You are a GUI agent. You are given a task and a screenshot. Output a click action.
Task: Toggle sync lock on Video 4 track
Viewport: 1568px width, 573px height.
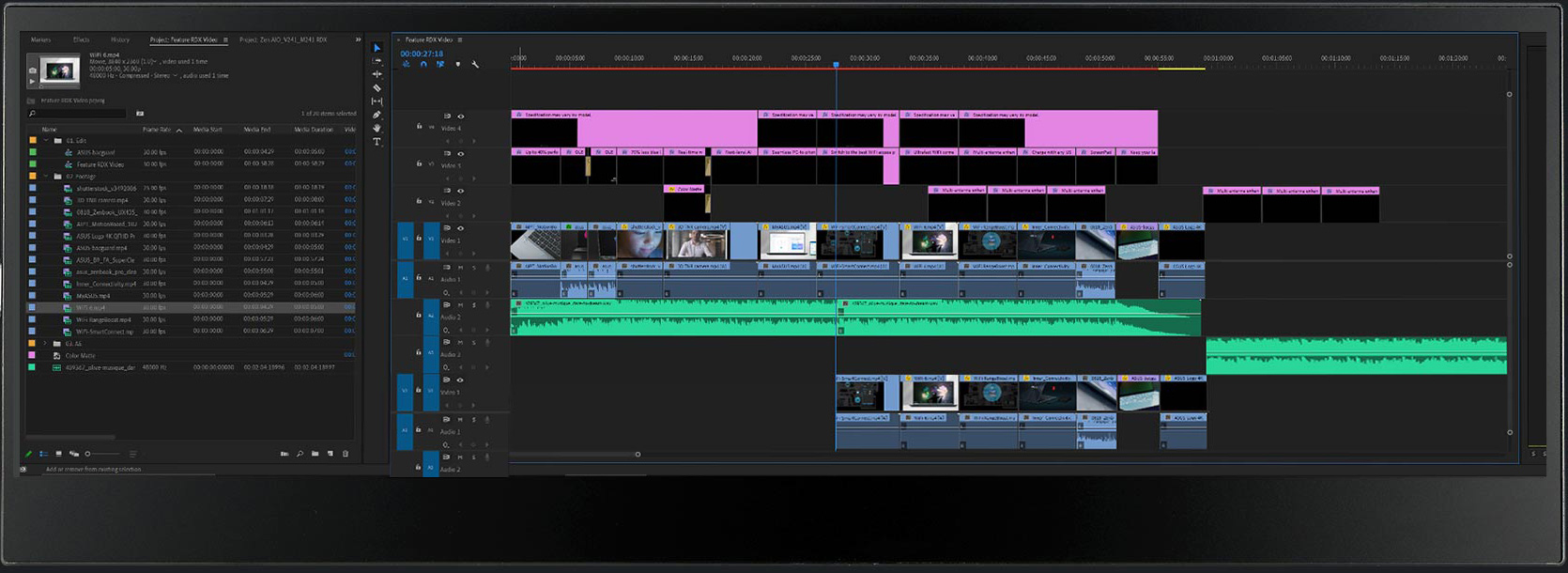(x=447, y=116)
